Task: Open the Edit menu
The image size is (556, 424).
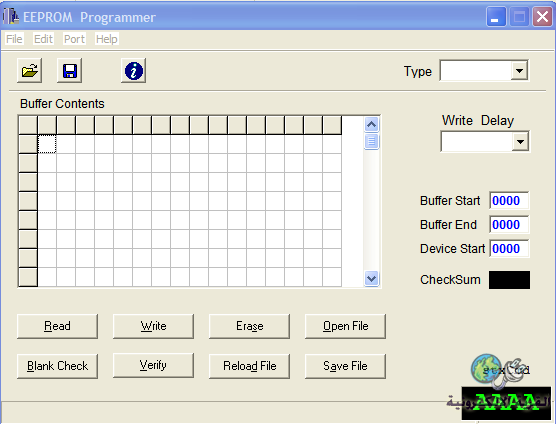Action: click(x=43, y=39)
